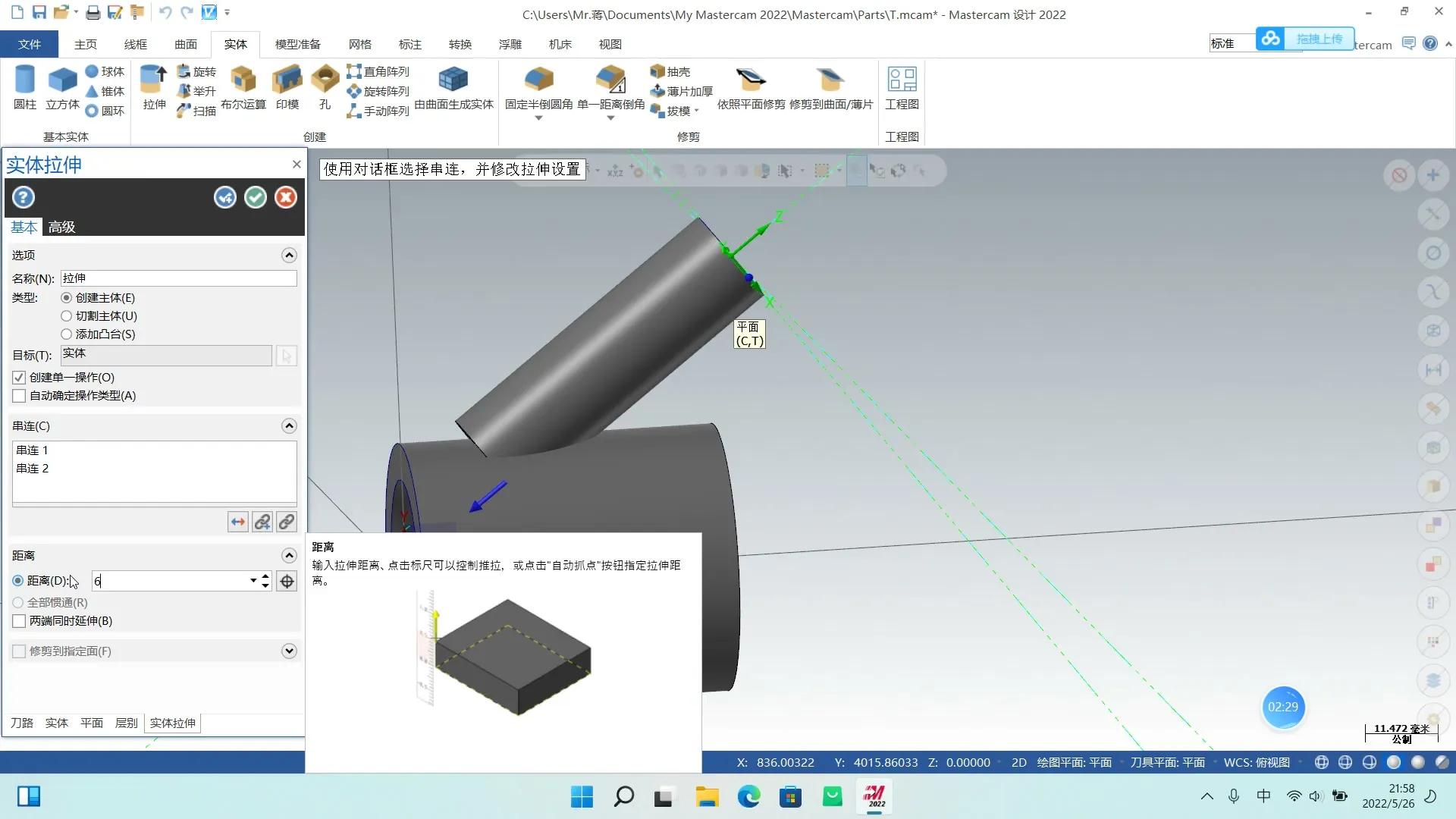Click the auto-cursor distance pick icon
1456x819 pixels.
click(287, 582)
